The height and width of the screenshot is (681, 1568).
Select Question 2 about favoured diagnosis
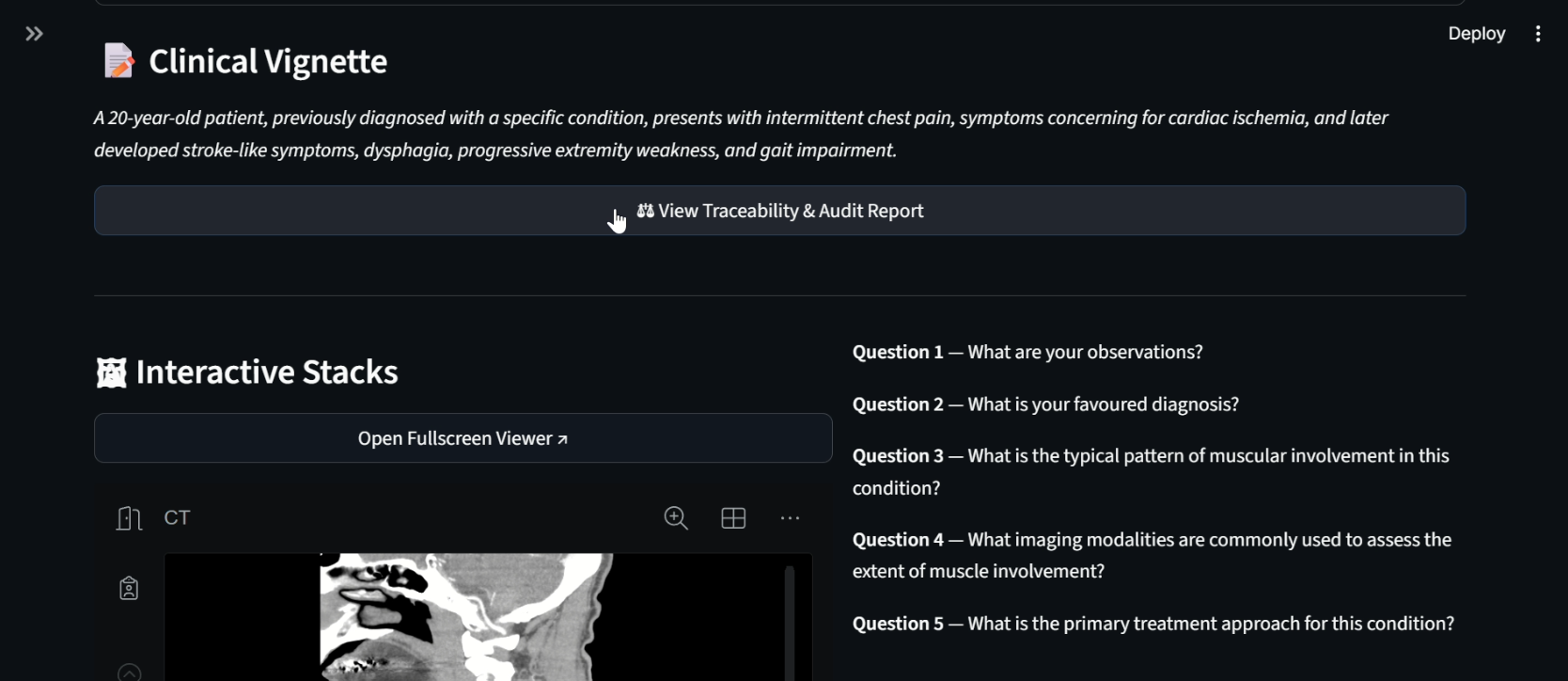tap(1045, 404)
